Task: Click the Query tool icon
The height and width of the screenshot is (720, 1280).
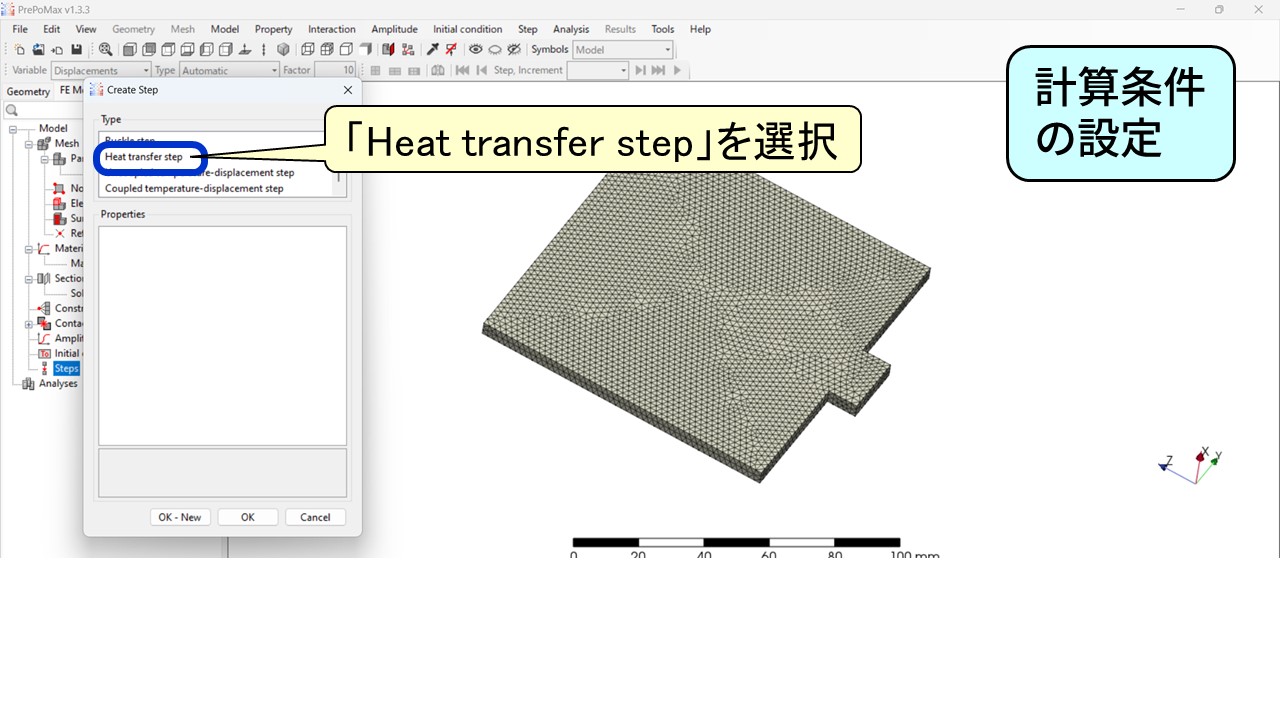Action: pyautogui.click(x=432, y=49)
